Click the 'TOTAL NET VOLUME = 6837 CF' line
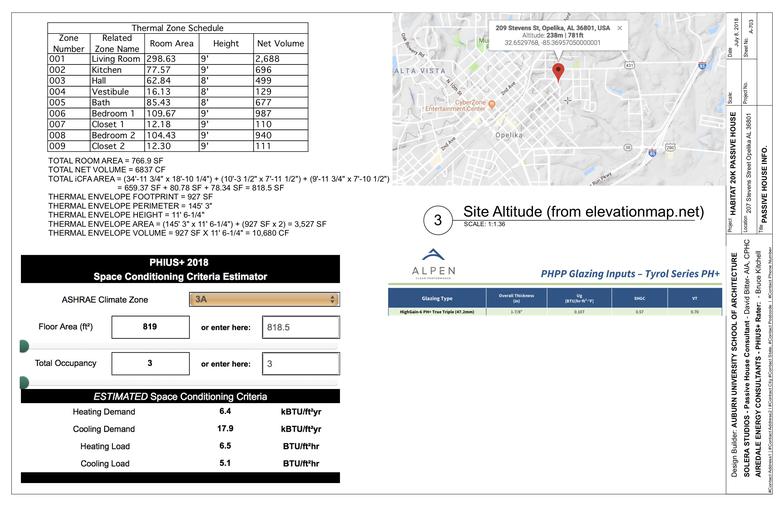Image resolution: width=784 pixels, height=507 pixels. 106,170
